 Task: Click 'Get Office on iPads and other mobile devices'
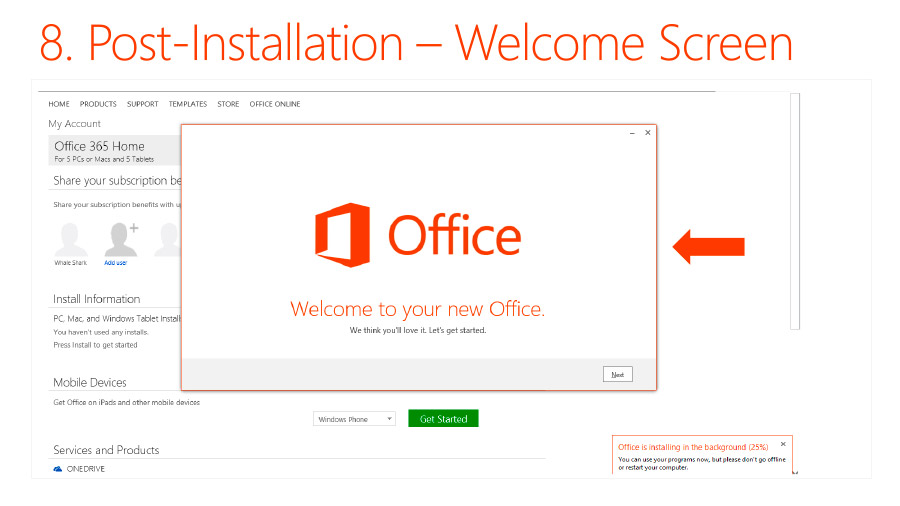(126, 402)
